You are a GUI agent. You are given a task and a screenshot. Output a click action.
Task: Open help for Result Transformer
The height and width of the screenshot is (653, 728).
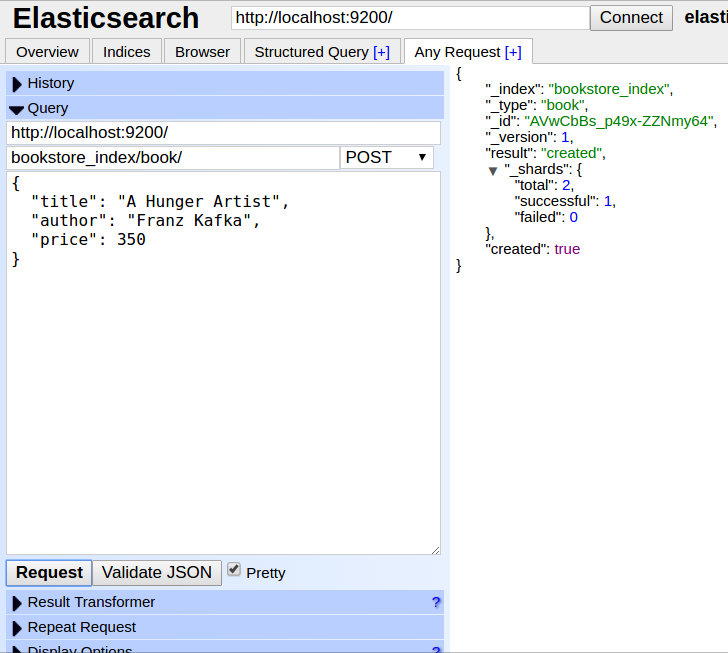pos(436,602)
